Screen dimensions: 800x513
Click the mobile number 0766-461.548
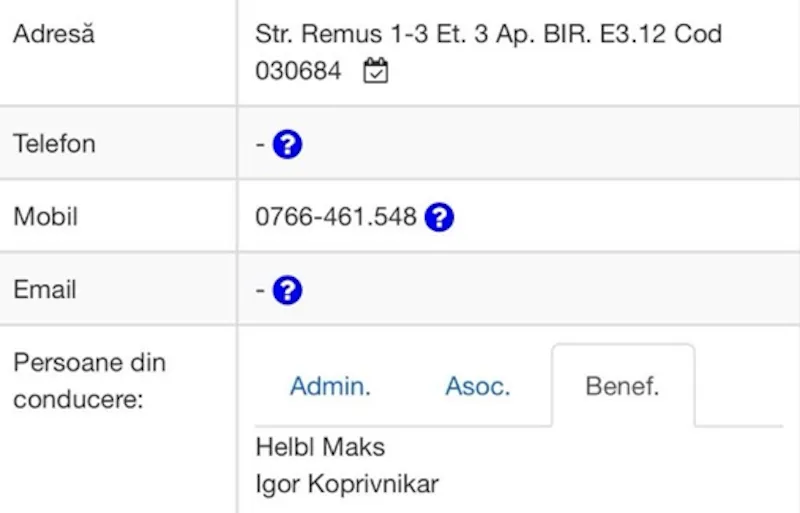[x=336, y=216]
